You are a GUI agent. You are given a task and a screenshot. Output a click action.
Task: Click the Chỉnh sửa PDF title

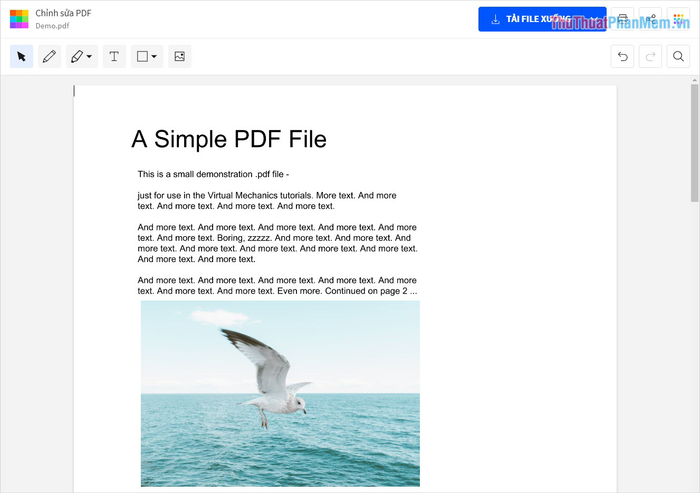click(x=63, y=13)
